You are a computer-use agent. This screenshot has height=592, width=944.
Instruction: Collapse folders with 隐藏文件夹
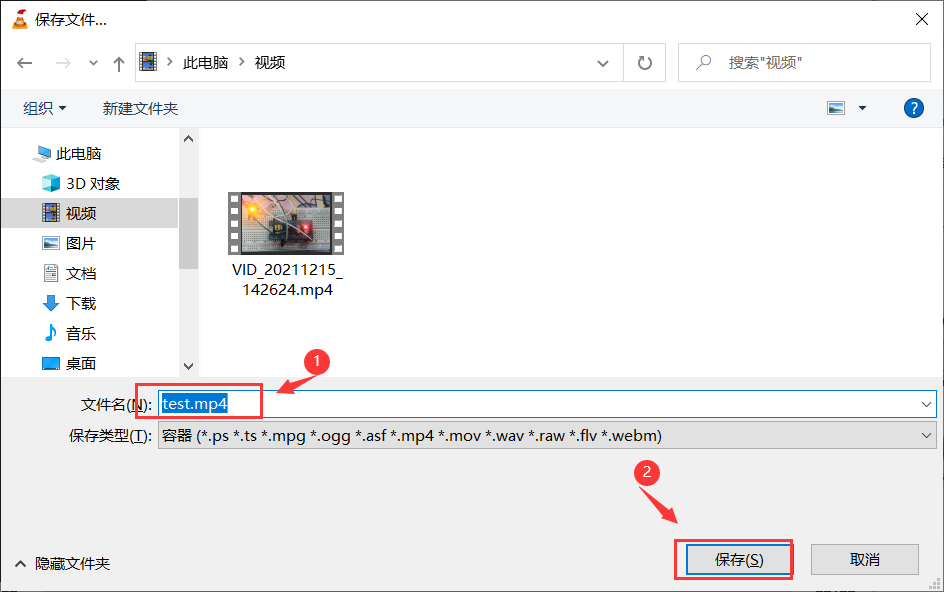click(63, 564)
